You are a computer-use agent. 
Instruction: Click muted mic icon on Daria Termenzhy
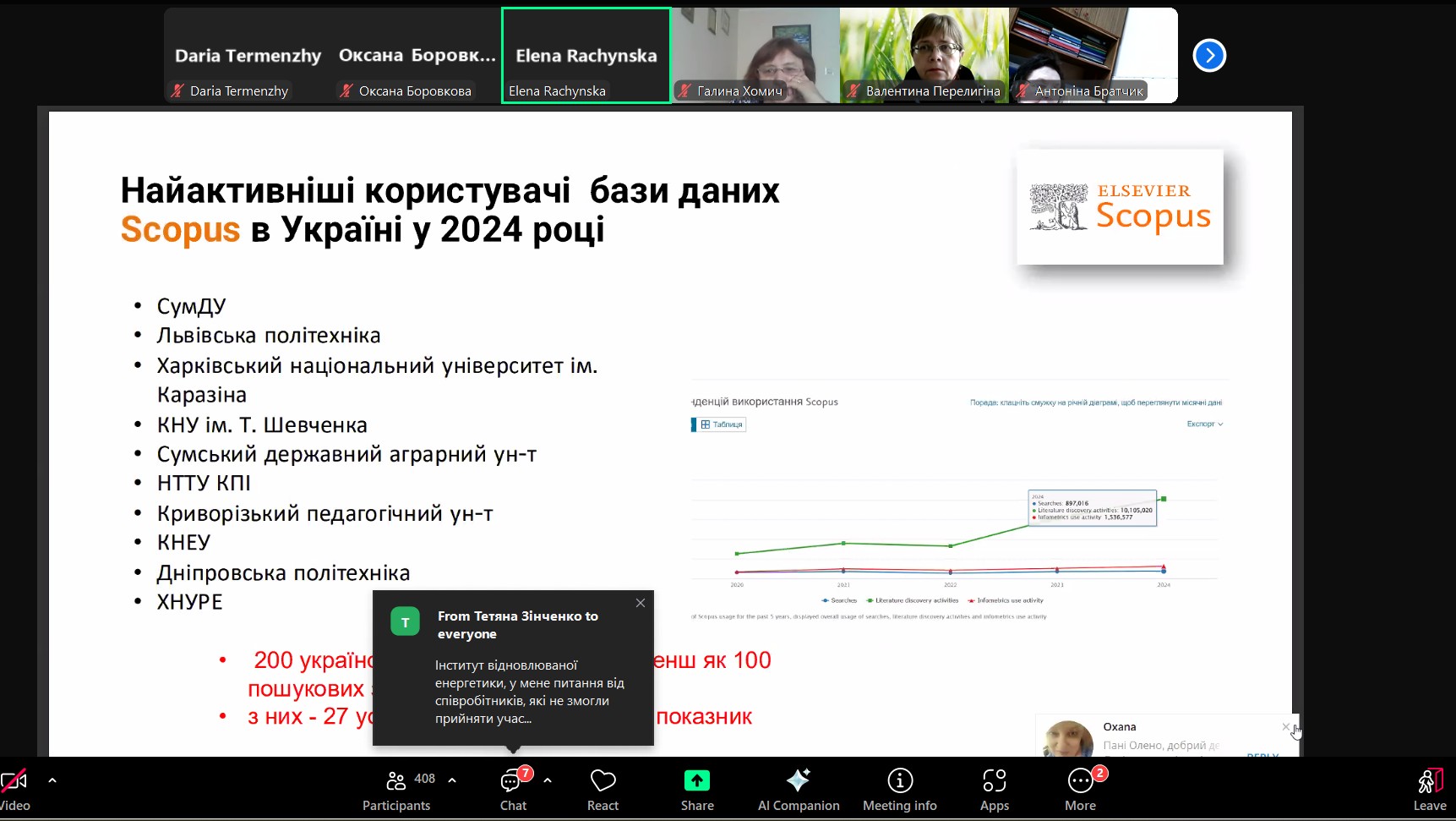(177, 90)
